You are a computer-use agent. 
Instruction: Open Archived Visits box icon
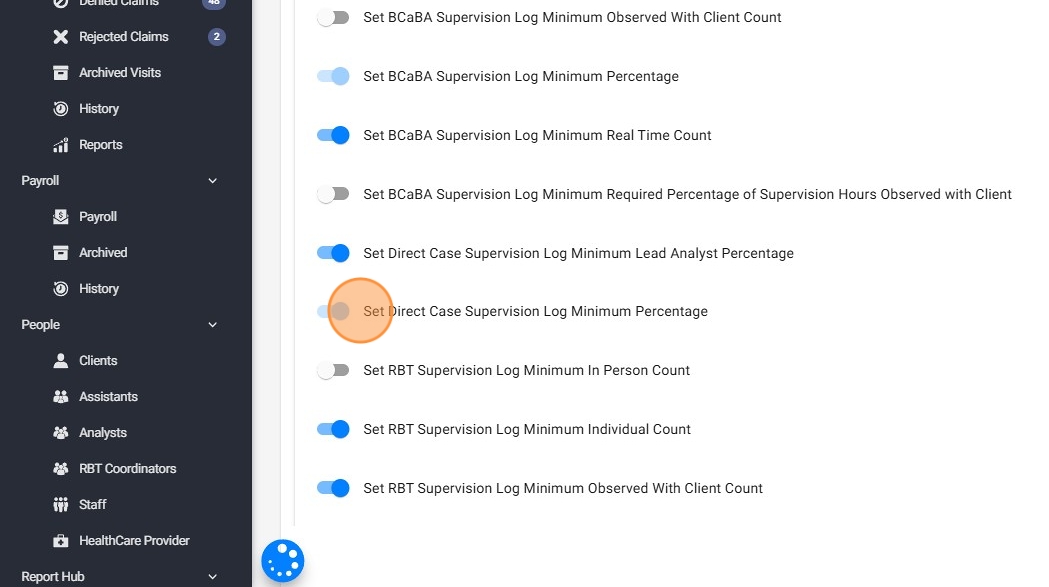tap(60, 73)
